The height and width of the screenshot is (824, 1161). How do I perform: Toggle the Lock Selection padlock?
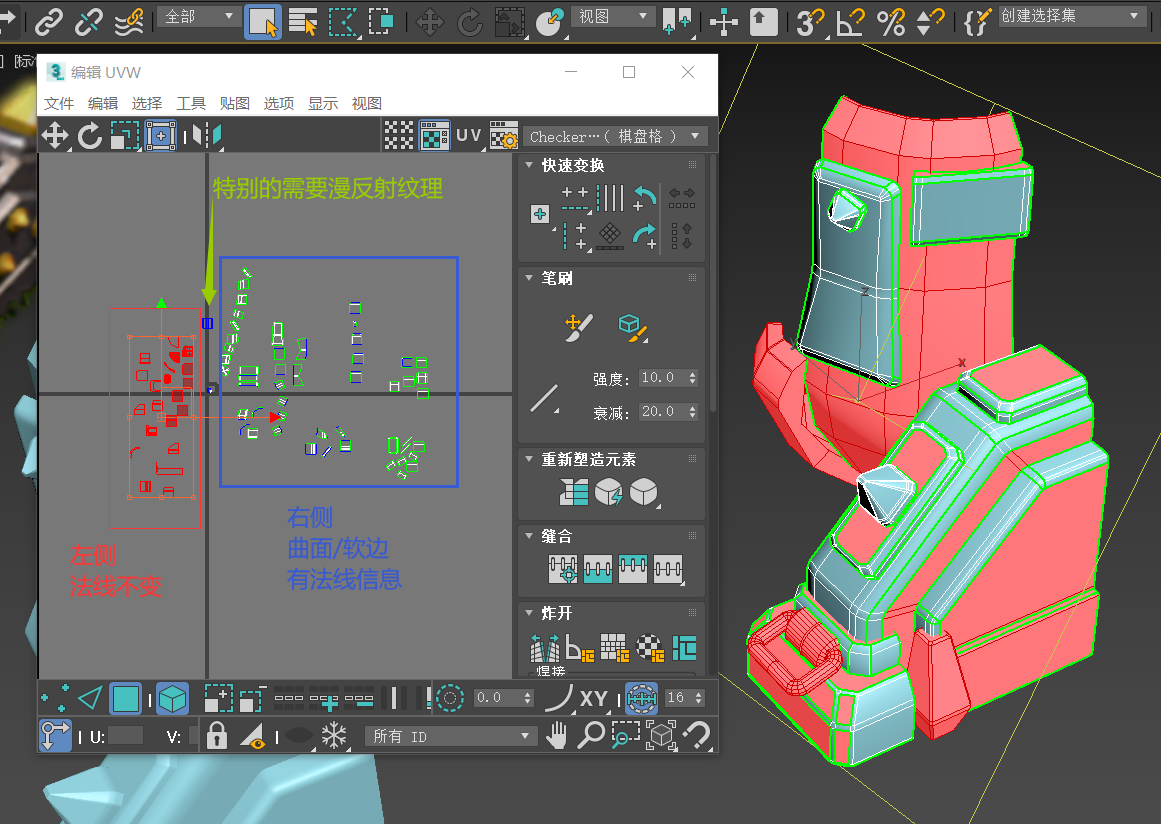click(x=216, y=736)
